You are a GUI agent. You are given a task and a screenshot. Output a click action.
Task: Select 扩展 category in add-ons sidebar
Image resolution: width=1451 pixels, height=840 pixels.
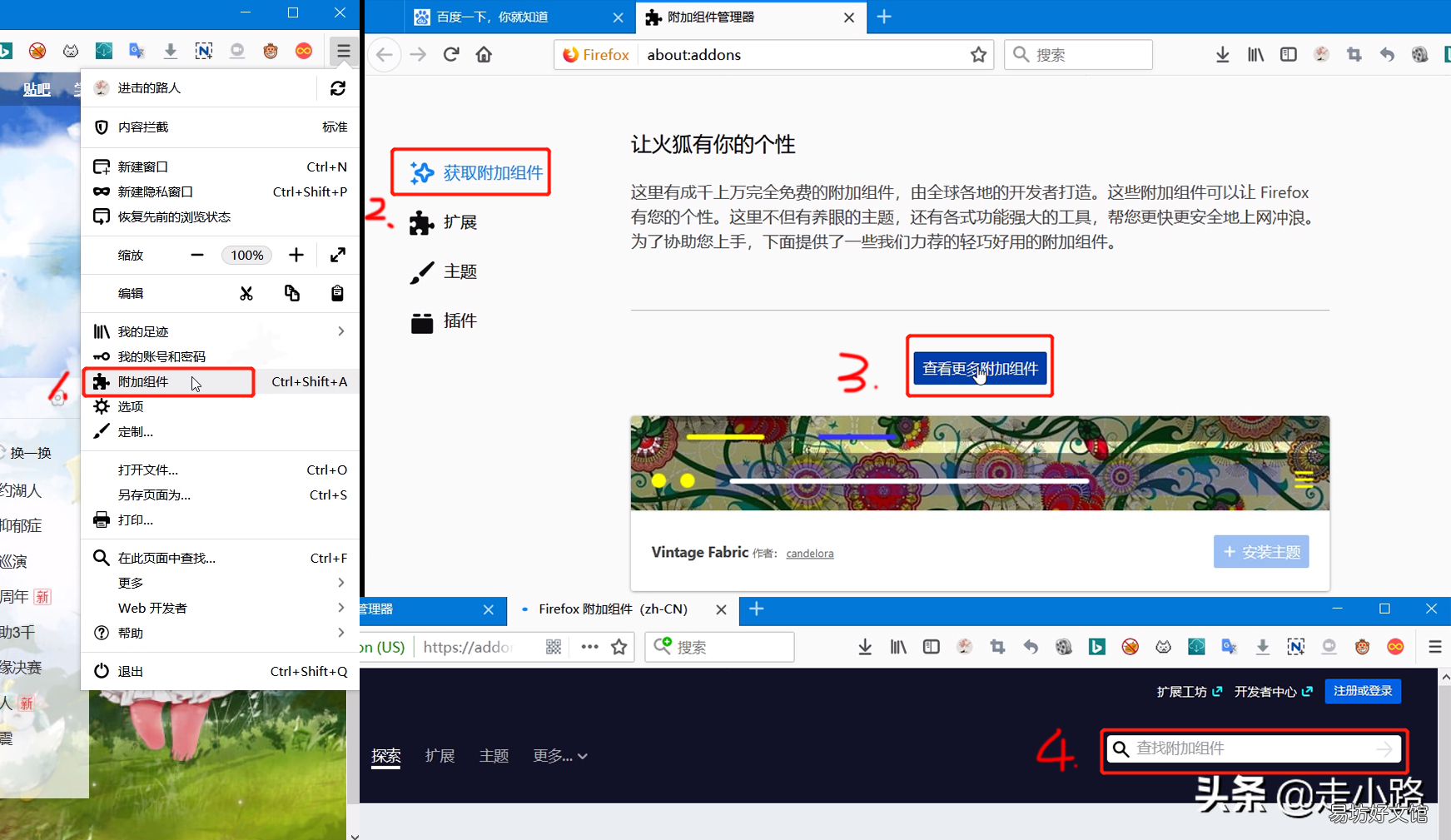tap(444, 222)
